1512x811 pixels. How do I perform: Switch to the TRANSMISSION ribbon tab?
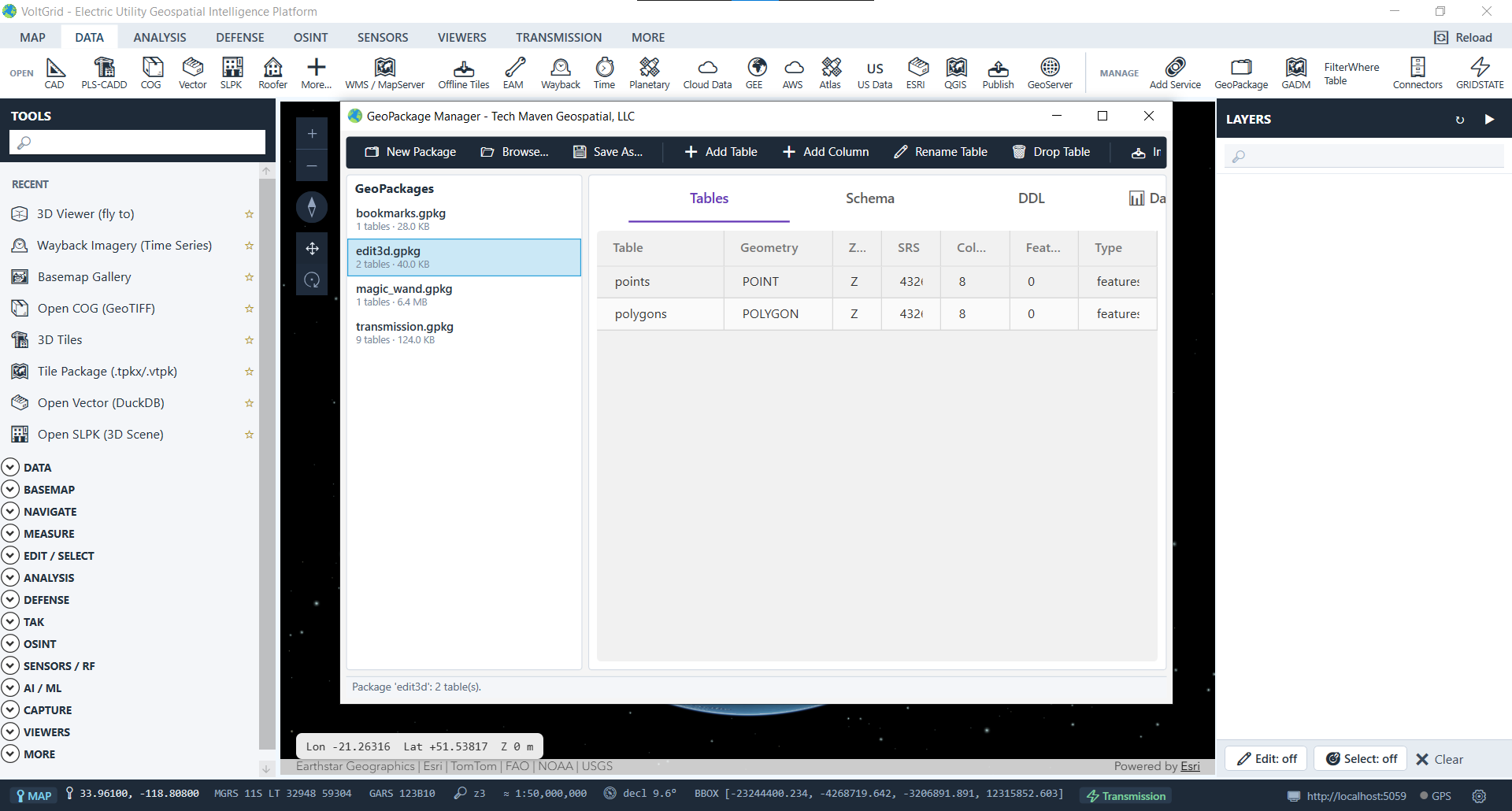(x=559, y=37)
